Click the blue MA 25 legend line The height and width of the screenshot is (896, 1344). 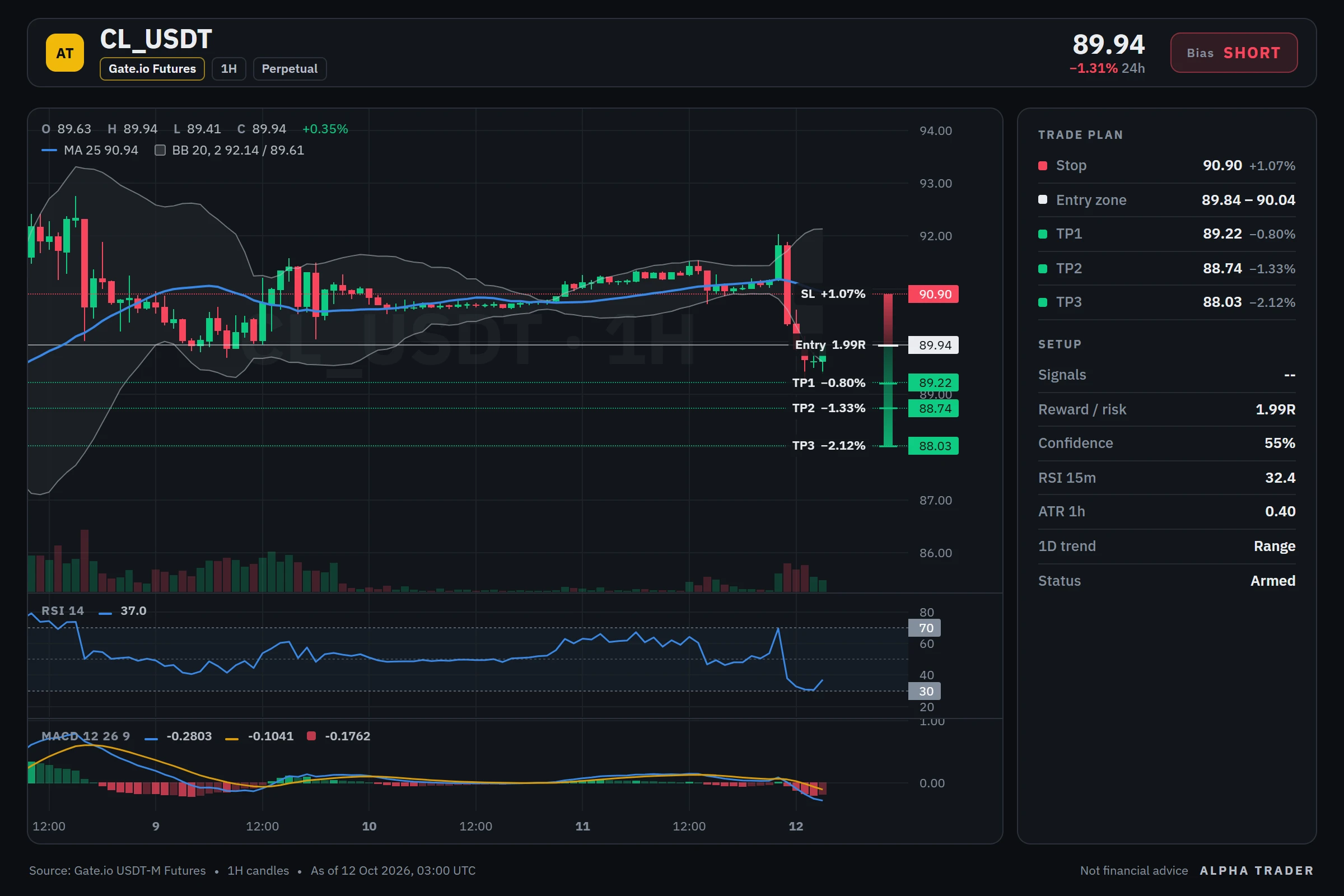pyautogui.click(x=49, y=150)
